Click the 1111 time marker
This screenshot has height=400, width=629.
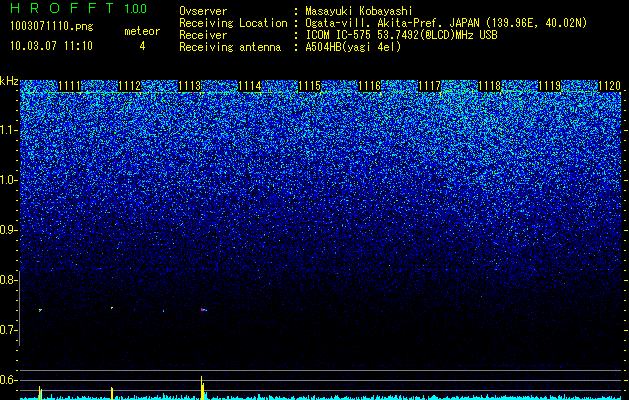tap(69, 86)
